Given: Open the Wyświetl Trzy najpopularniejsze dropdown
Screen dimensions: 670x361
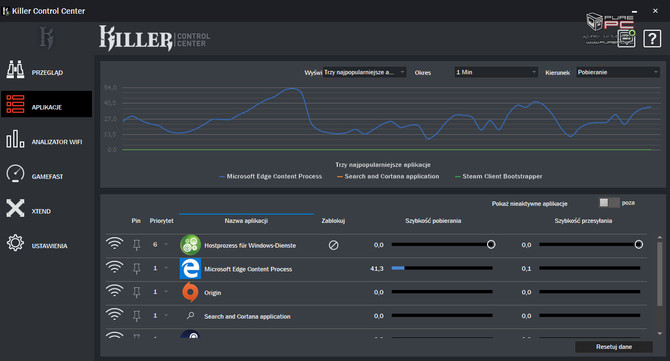Looking at the screenshot, I should 364,72.
